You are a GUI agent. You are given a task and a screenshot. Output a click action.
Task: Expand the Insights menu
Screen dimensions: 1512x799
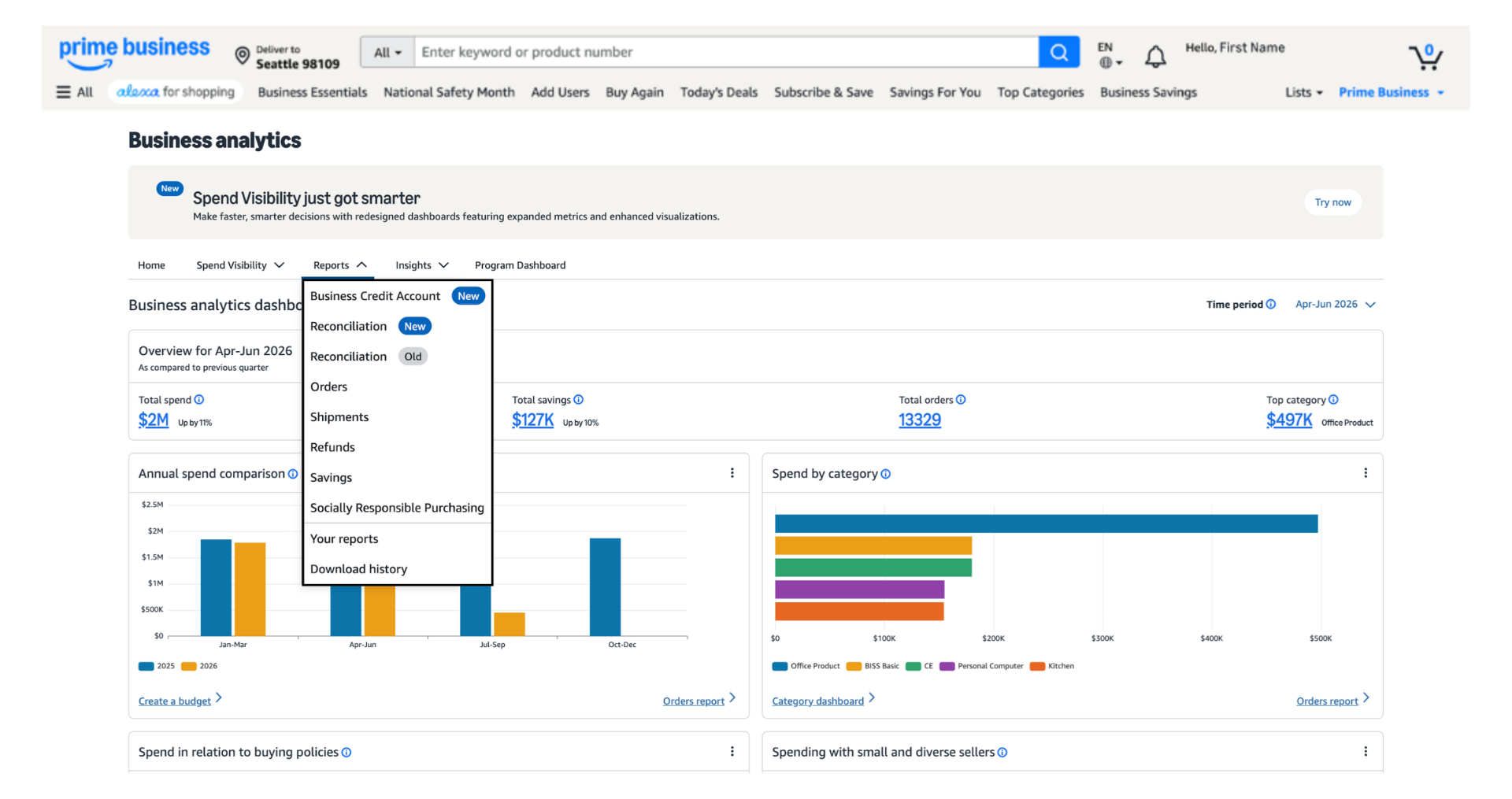pyautogui.click(x=422, y=265)
